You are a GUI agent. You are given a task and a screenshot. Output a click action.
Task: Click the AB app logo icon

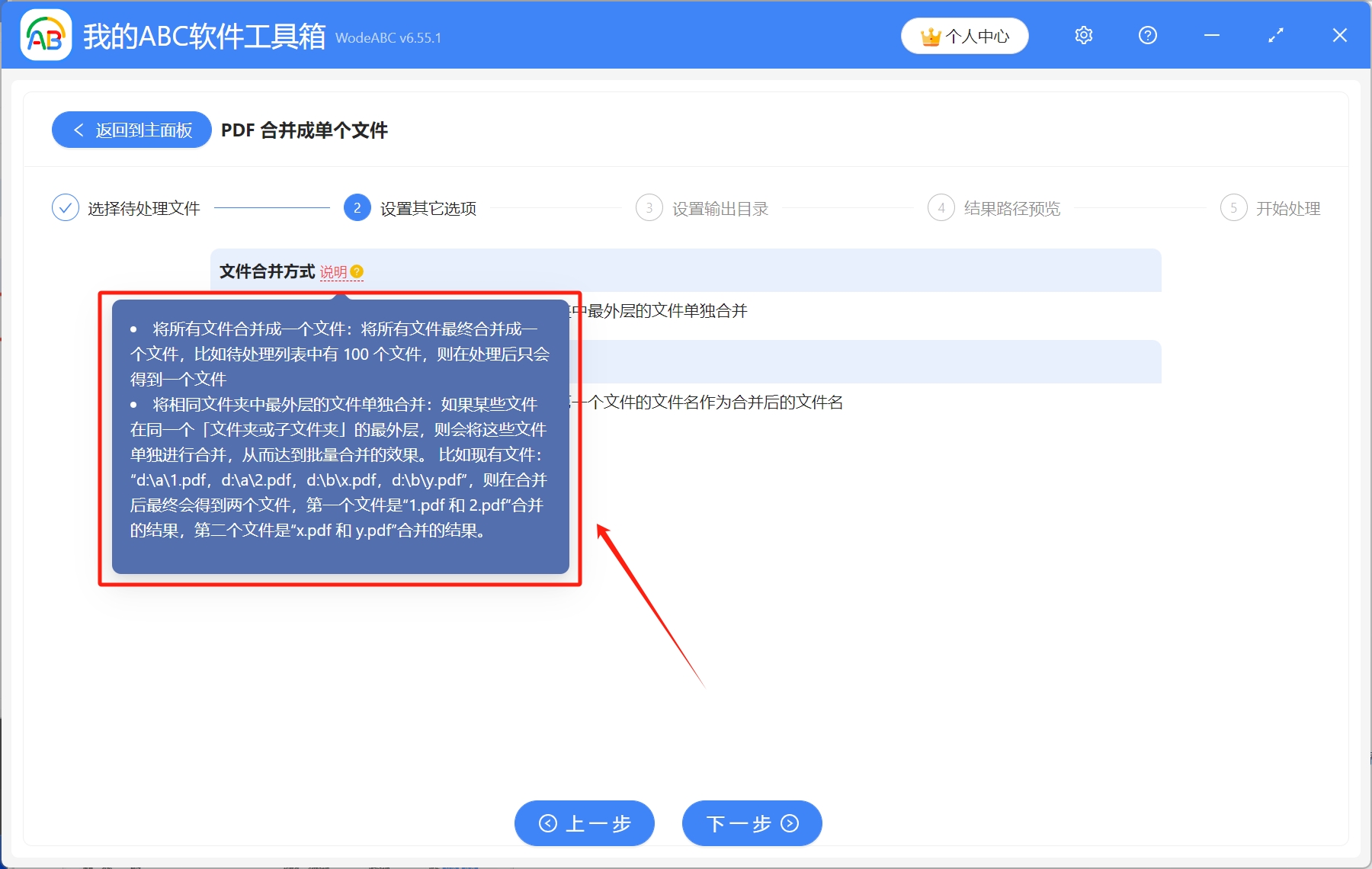[x=46, y=35]
